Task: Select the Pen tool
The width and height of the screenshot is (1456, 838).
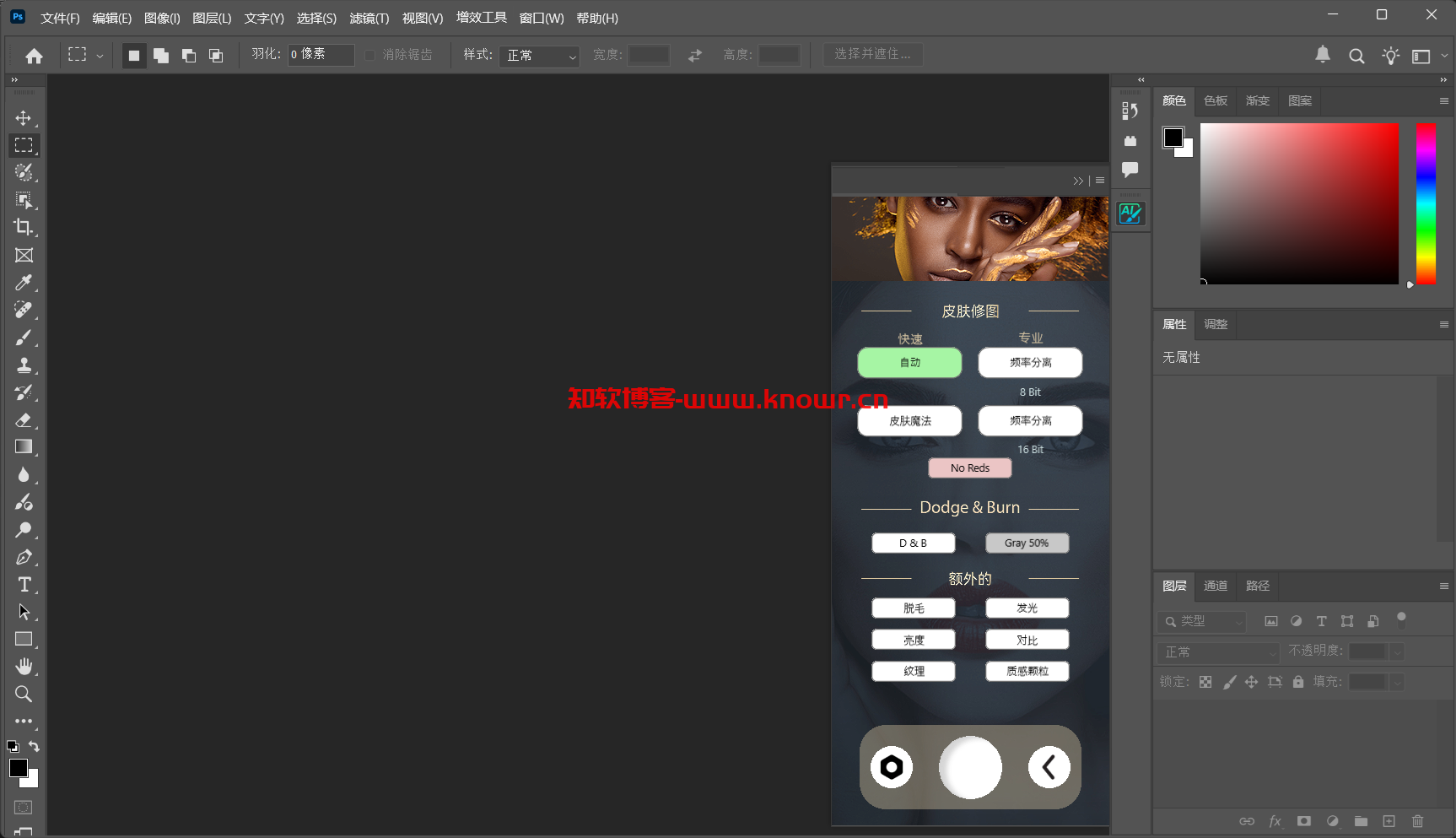Action: 24,557
